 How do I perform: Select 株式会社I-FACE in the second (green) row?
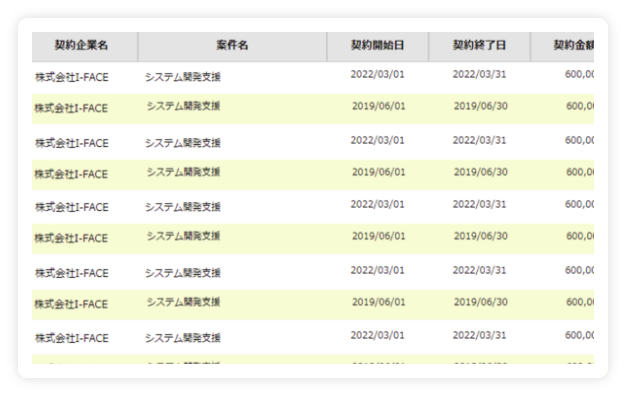coord(71,109)
